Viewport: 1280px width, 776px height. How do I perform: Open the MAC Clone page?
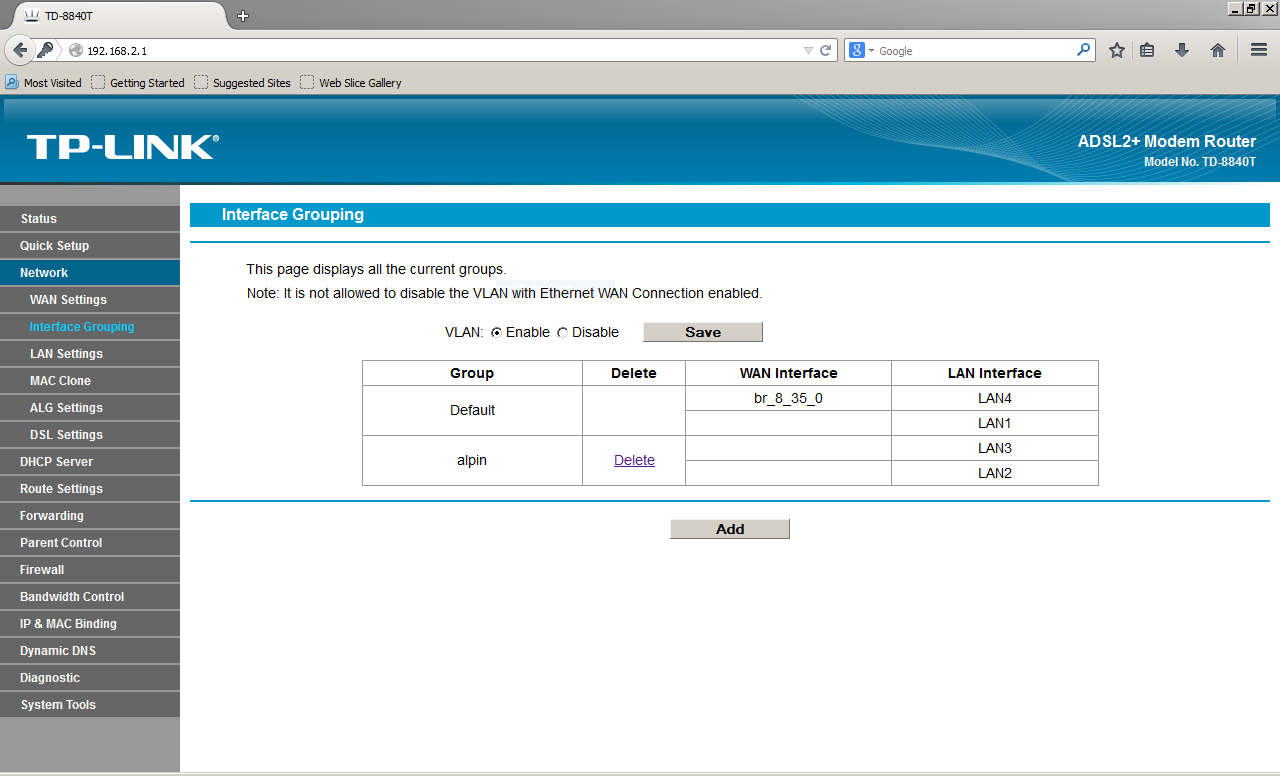pos(90,381)
